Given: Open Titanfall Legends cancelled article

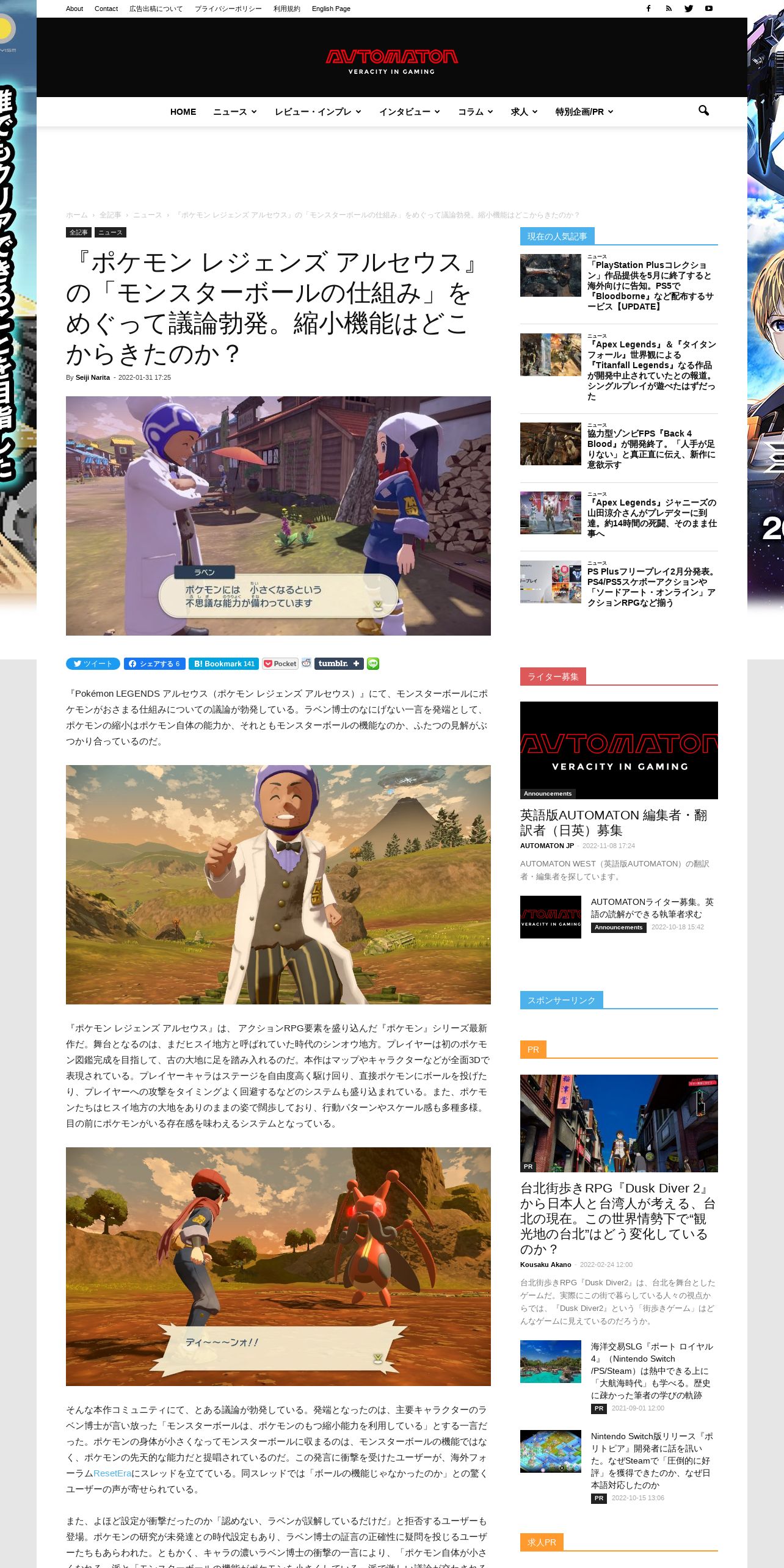Looking at the screenshot, I should point(651,371).
